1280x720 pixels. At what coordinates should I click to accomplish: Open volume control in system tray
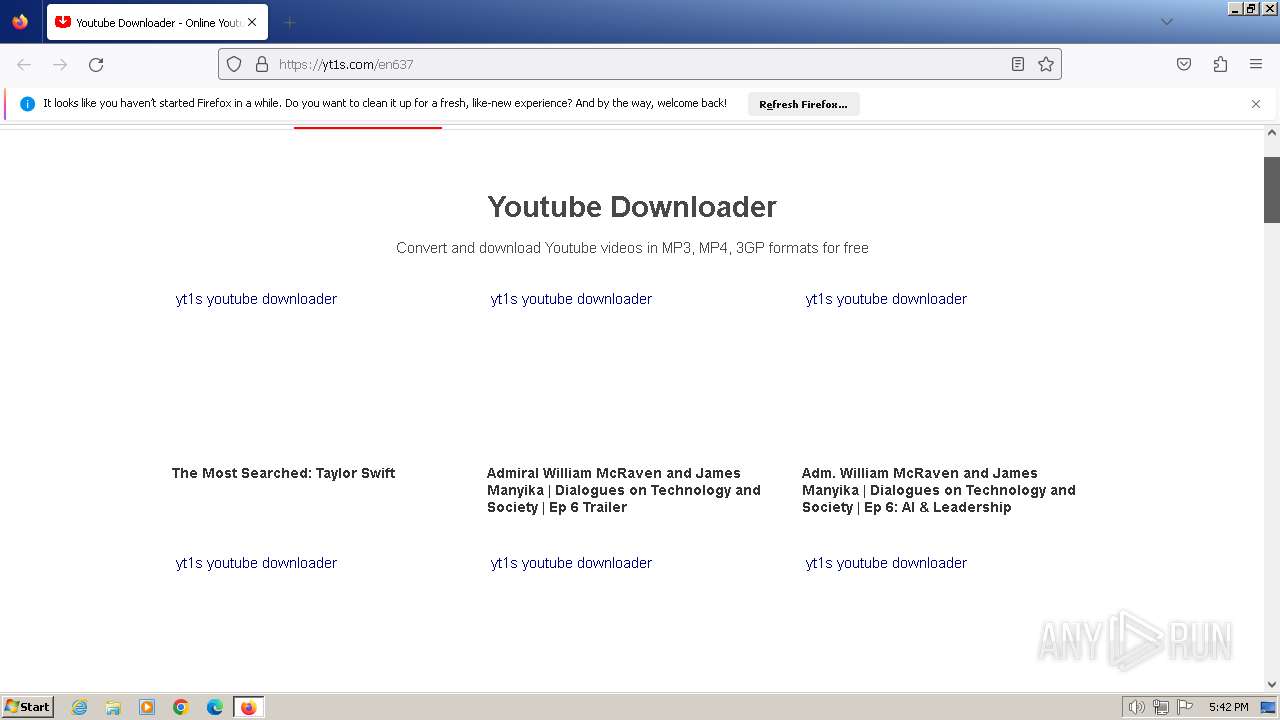coord(1136,707)
